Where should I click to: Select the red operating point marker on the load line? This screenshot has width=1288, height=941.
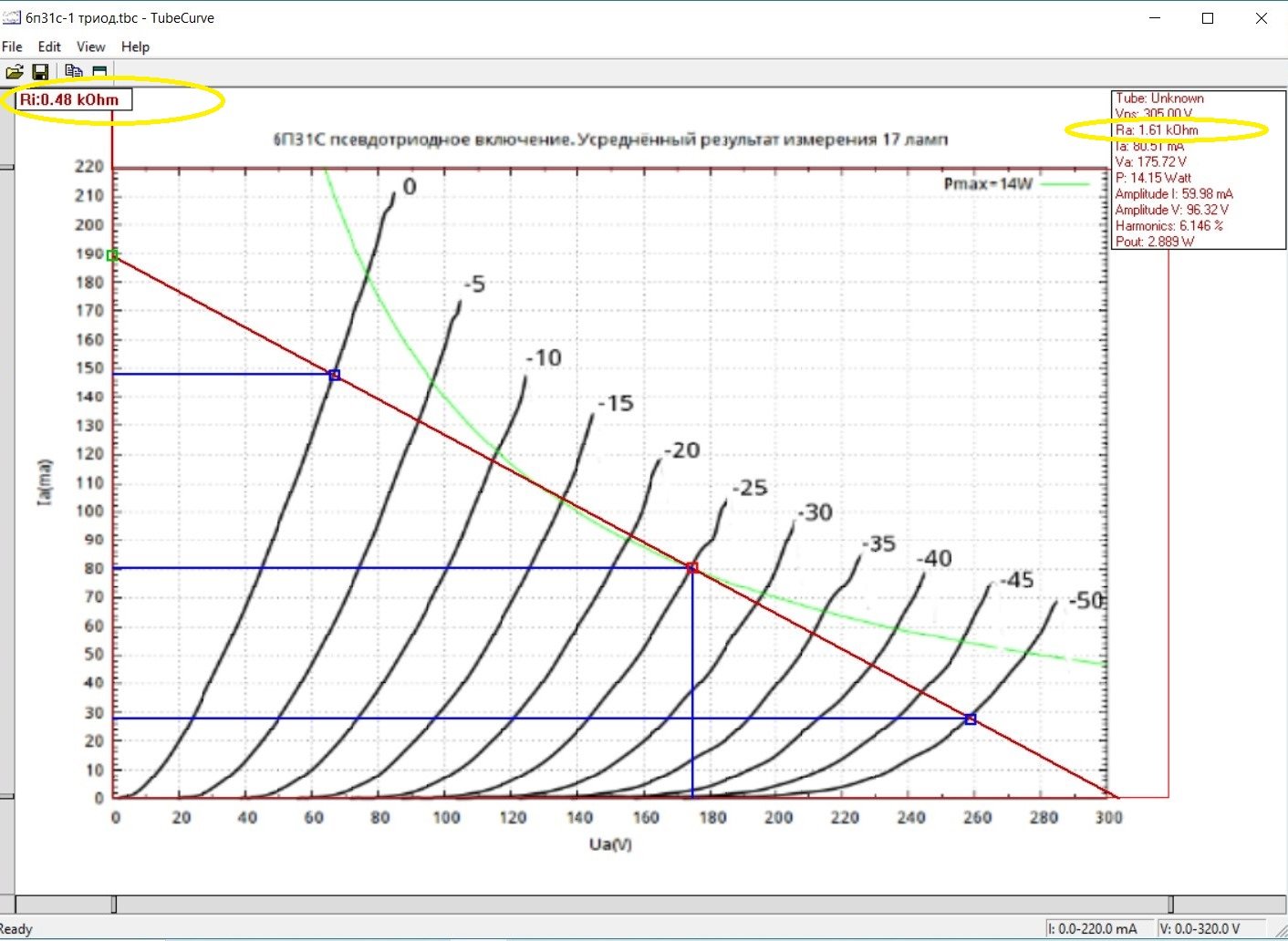pos(692,568)
